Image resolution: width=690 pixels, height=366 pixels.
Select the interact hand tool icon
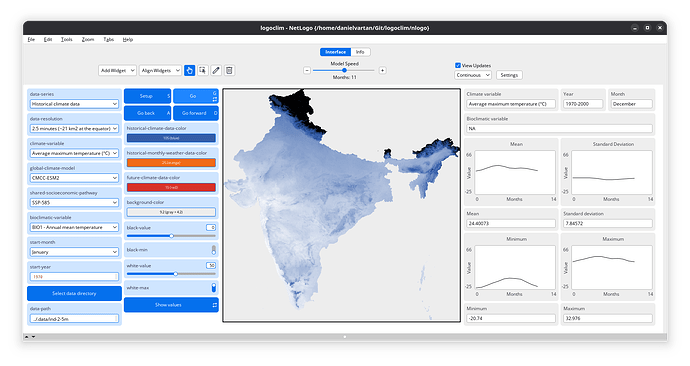(x=189, y=70)
